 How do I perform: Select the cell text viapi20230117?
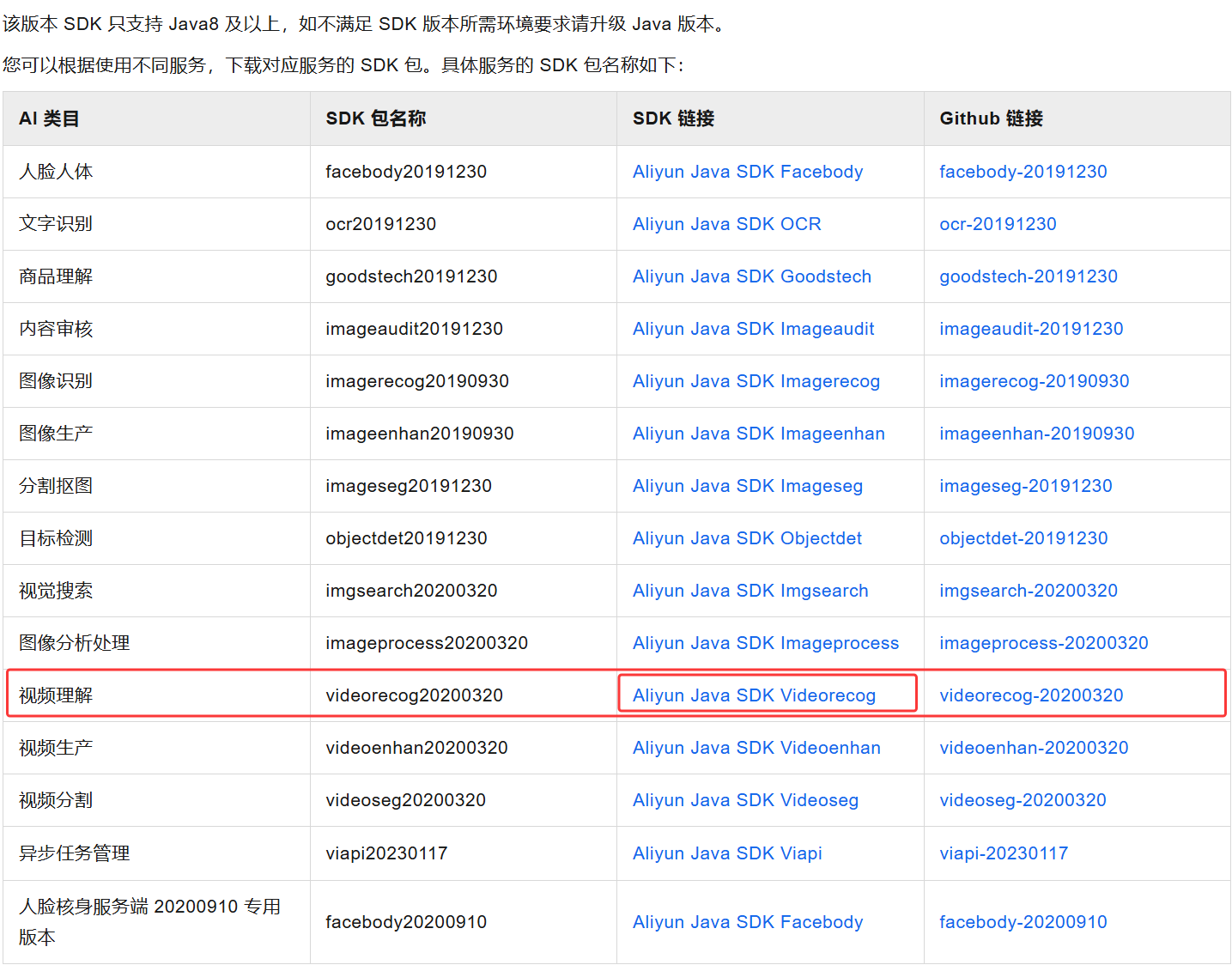pos(386,853)
